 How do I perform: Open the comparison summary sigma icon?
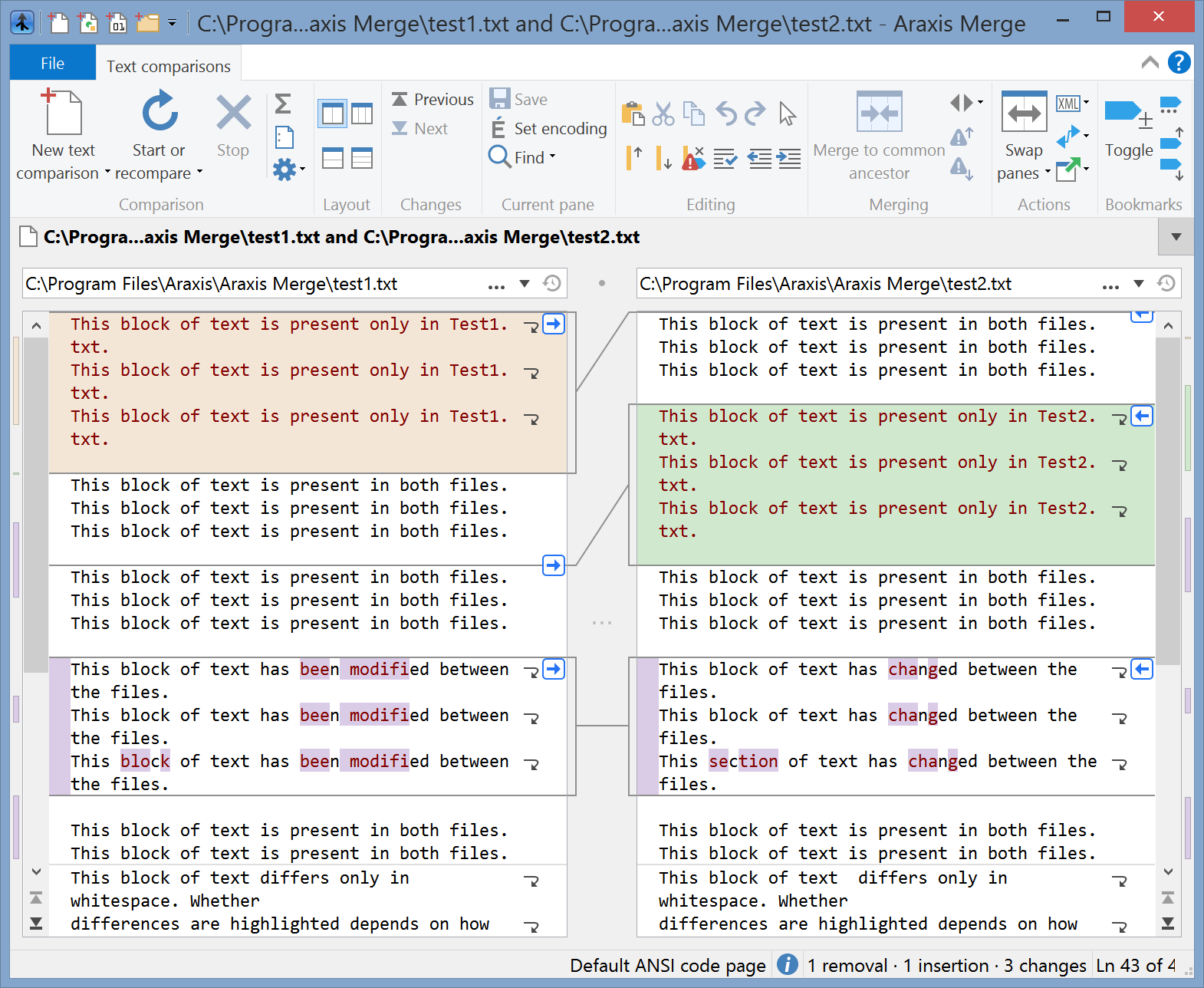[x=283, y=103]
